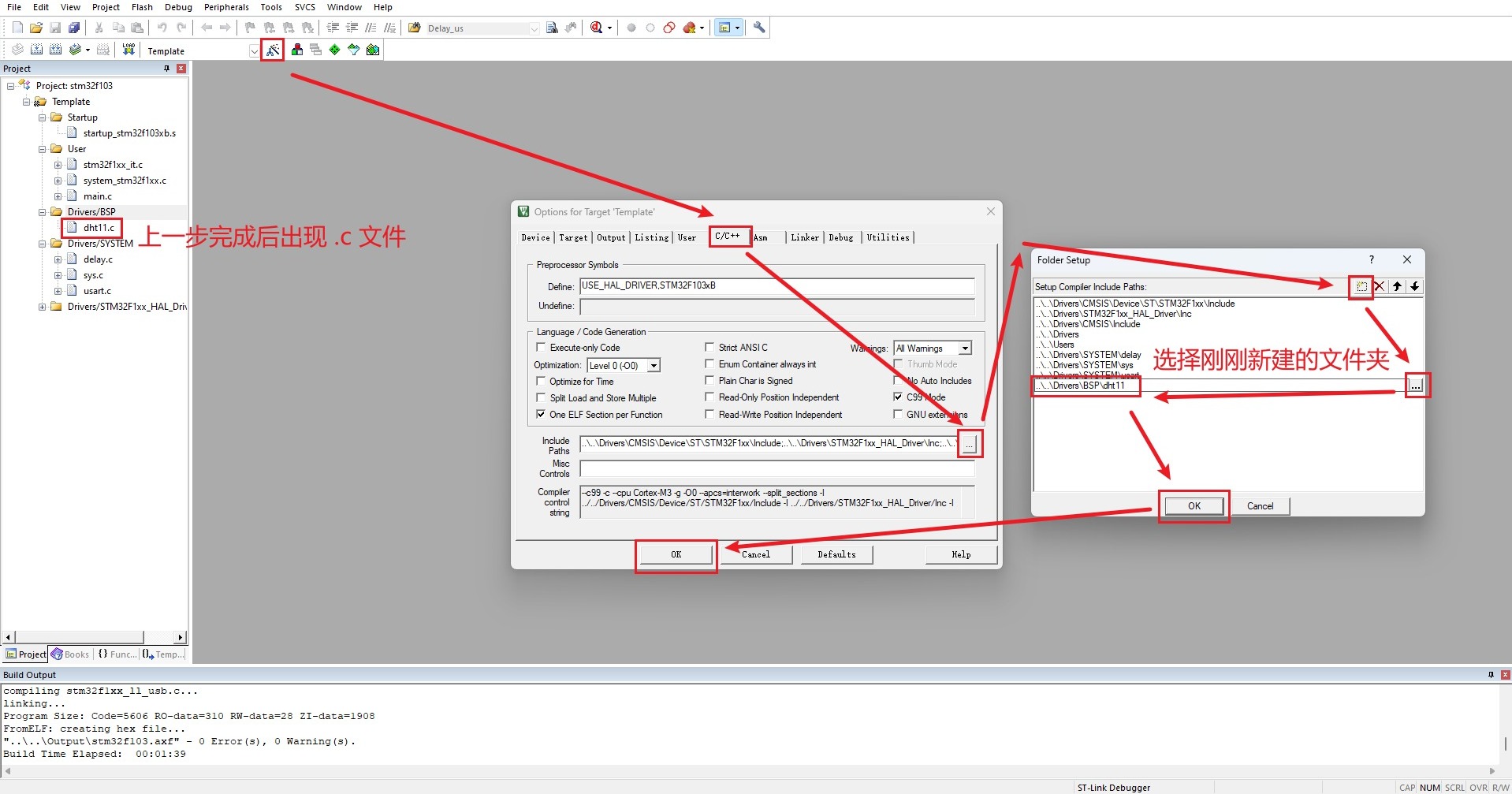Viewport: 1512px width, 794px height.
Task: Open File Extensions, Books and Environment icon
Action: click(x=297, y=50)
